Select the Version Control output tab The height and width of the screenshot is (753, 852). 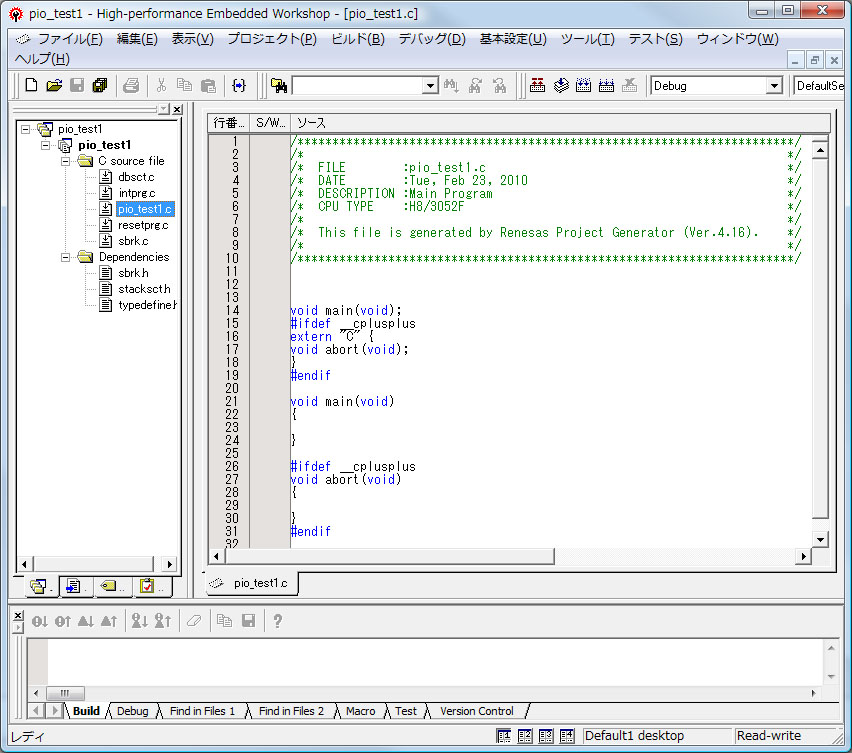[x=476, y=711]
